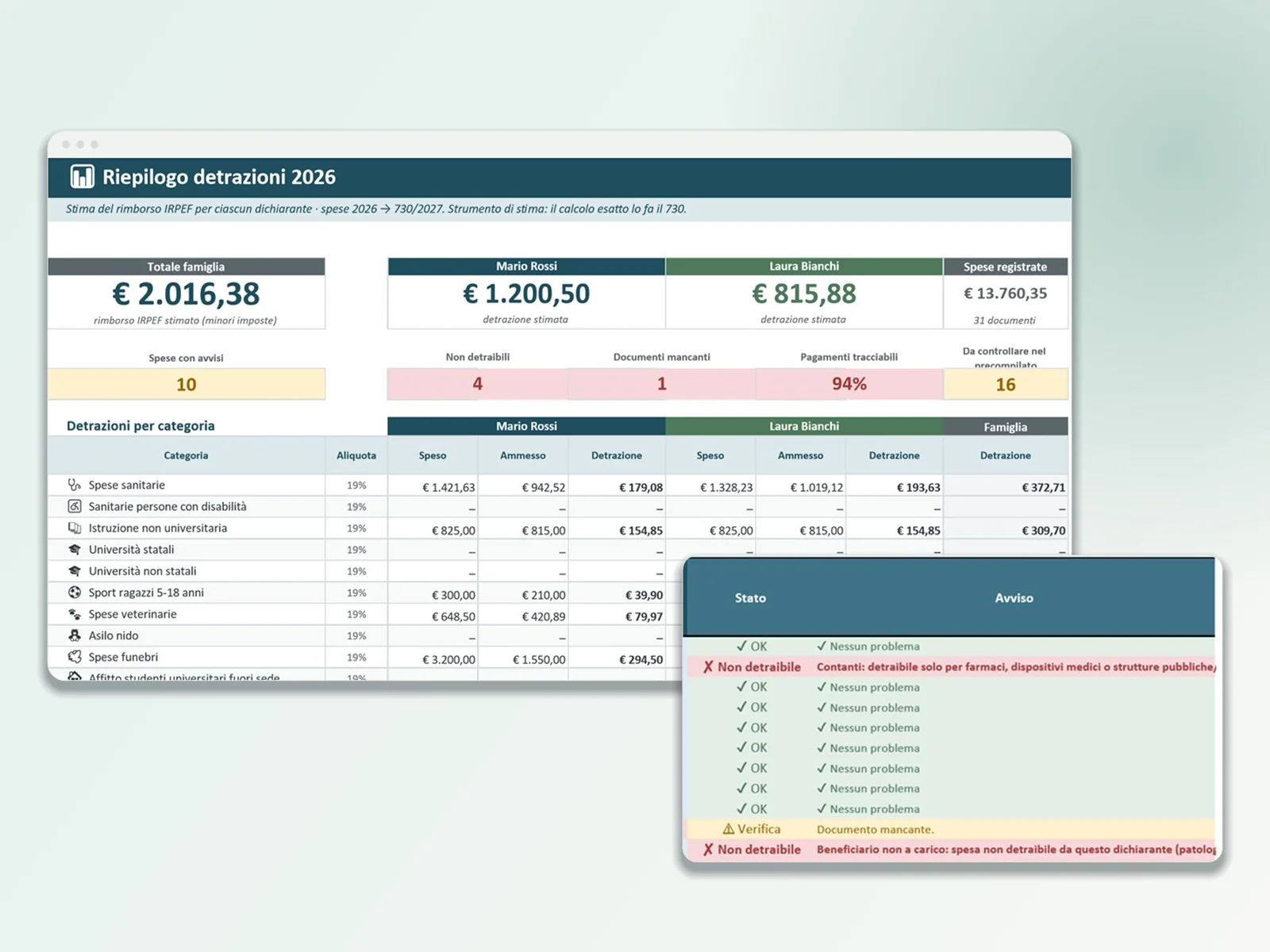The height and width of the screenshot is (952, 1270).
Task: Click the 31 documenti label under Spese registrate
Action: point(1005,321)
